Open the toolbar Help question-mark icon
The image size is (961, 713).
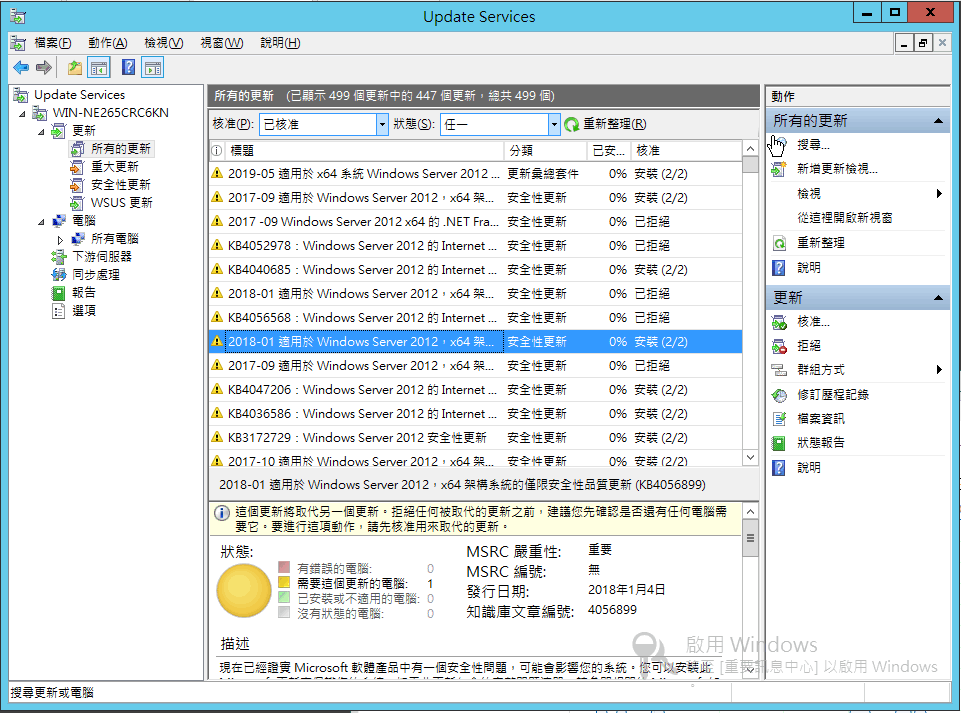[x=128, y=67]
